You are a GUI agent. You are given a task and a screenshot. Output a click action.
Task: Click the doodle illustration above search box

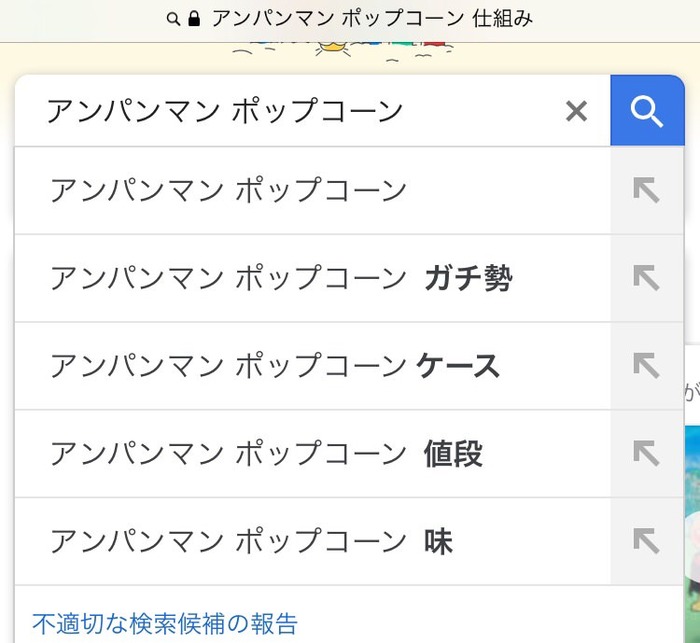[x=343, y=51]
